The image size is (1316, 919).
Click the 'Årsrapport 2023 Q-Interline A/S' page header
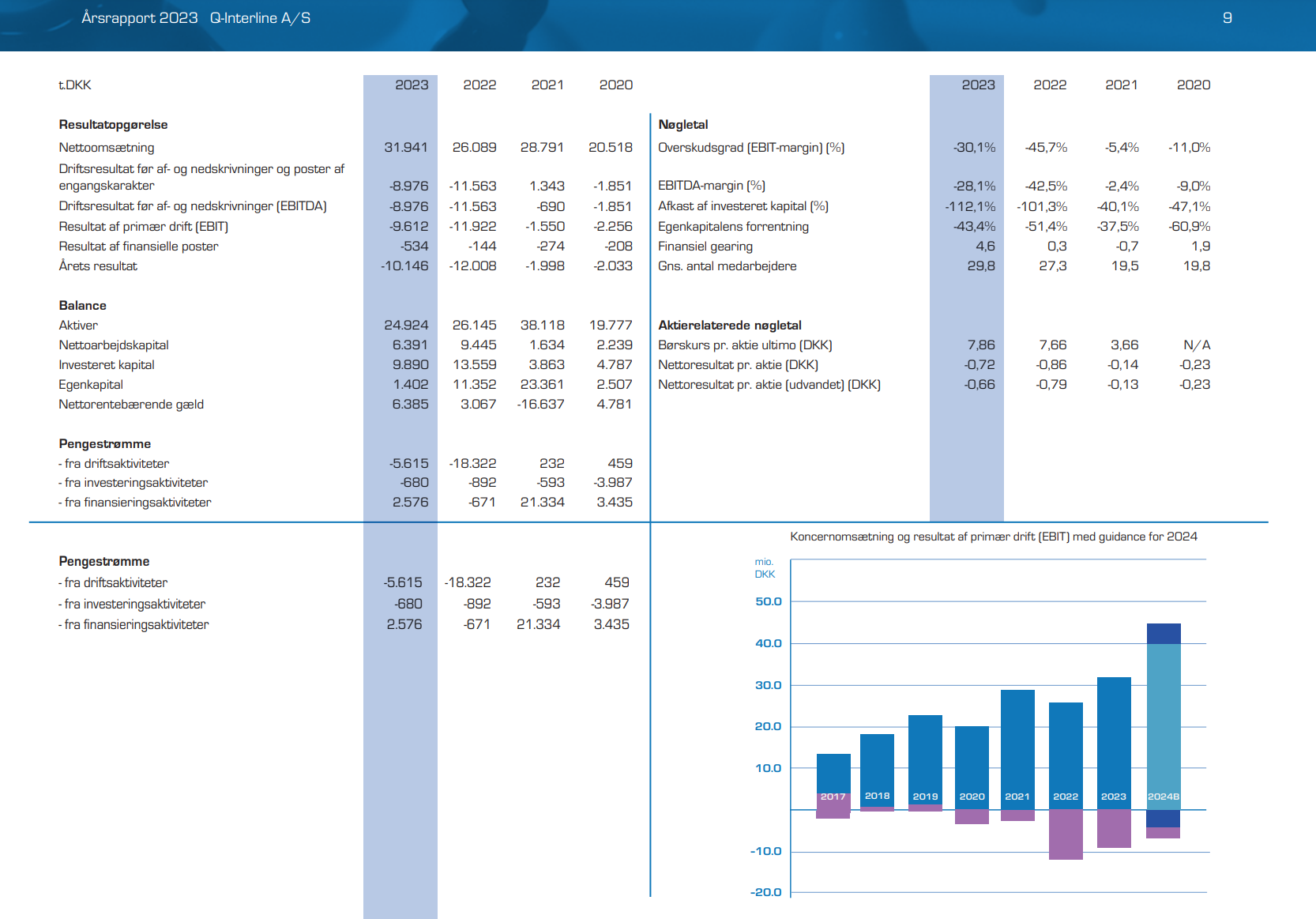196,17
